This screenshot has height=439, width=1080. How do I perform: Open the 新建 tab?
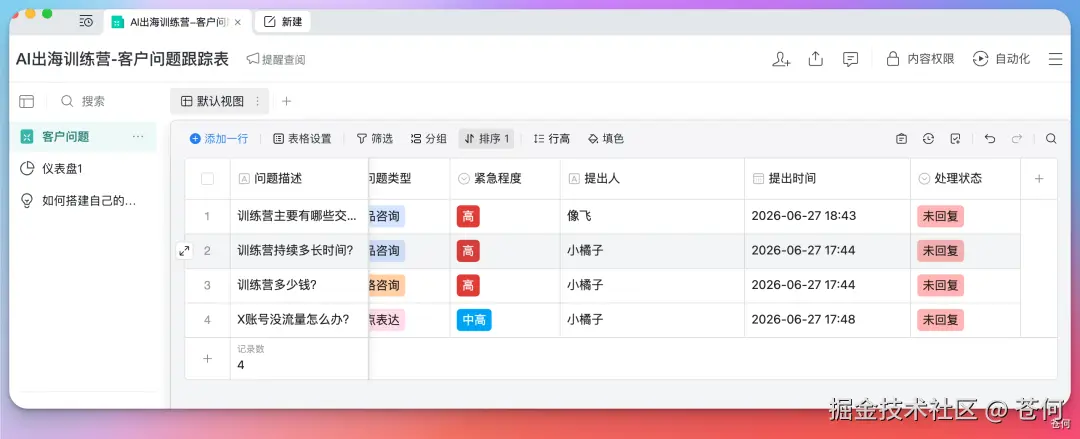click(x=283, y=21)
